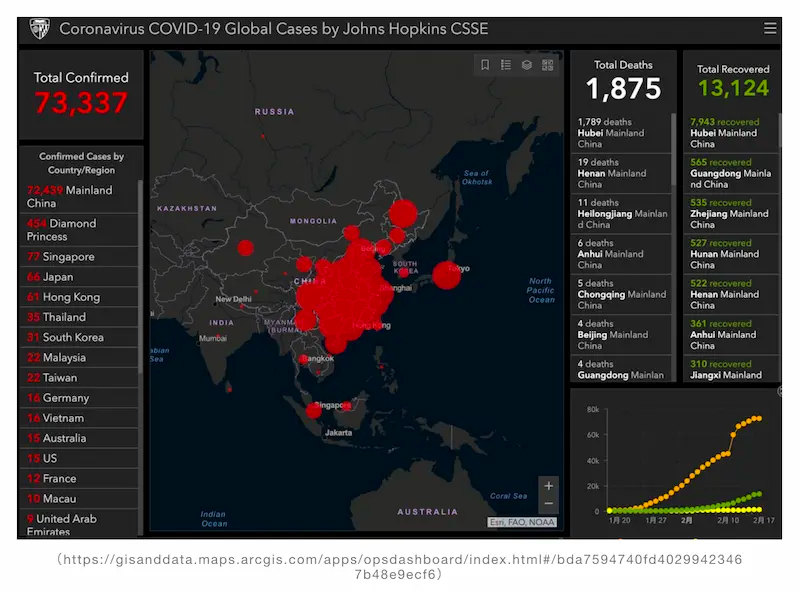Viewport: 800px width, 592px height.
Task: Select Japan in the country list
Action: click(79, 277)
